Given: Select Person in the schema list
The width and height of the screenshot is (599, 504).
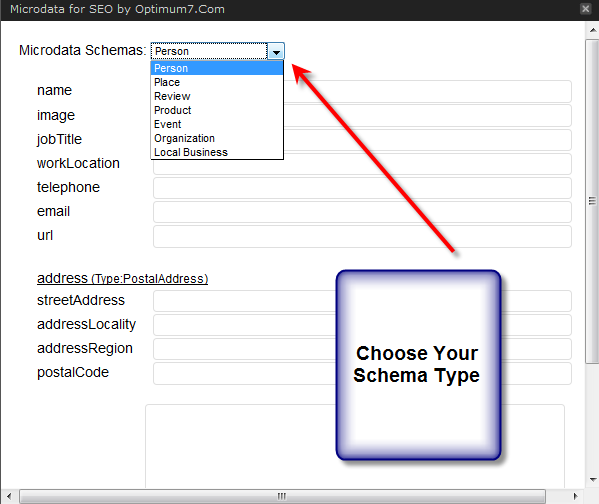Looking at the screenshot, I should click(217, 68).
